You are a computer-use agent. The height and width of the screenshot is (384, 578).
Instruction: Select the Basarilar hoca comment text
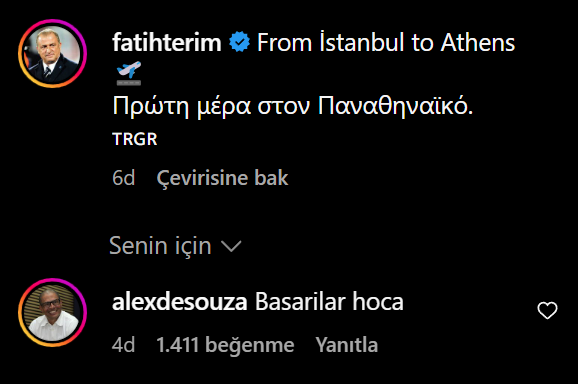329,302
